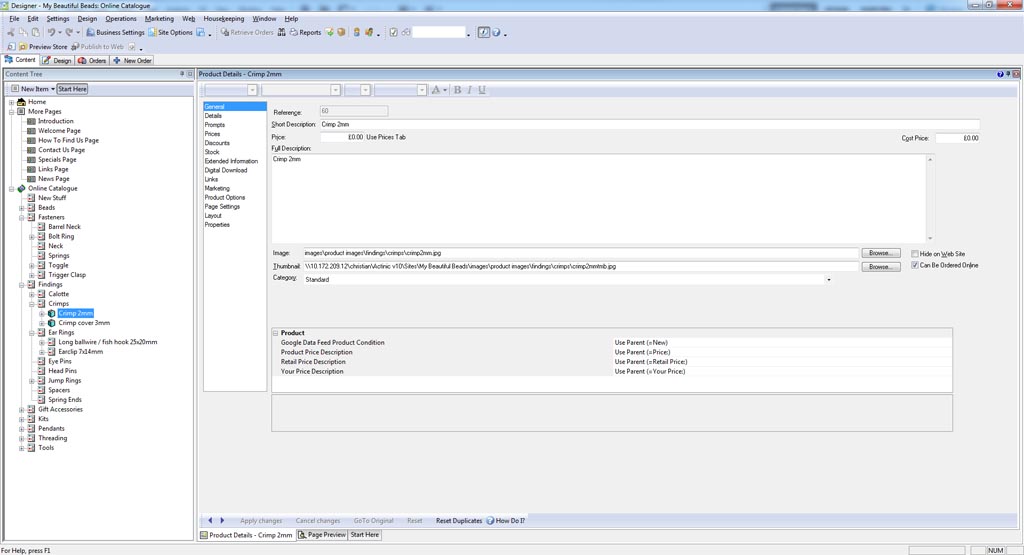Screen dimensions: 1024x555
Task: Collapse the Product properties section
Action: pos(276,333)
